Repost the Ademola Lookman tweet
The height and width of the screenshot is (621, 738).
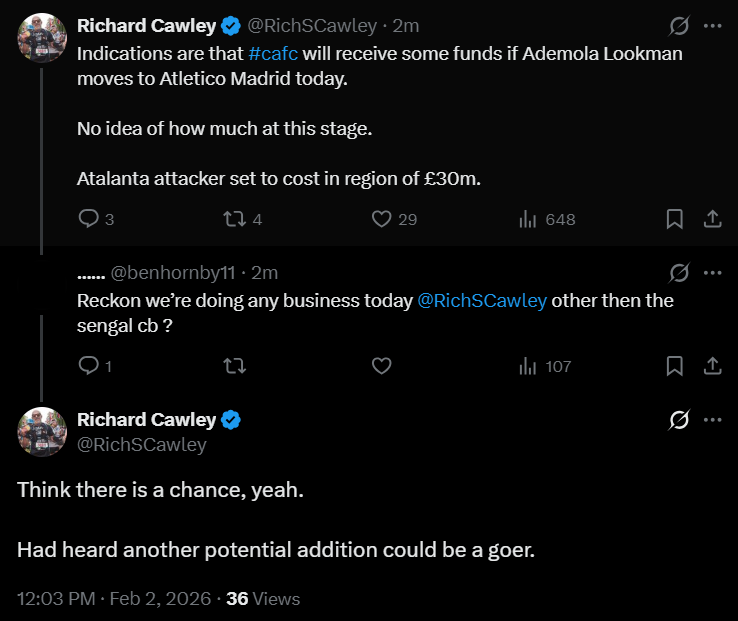coord(234,219)
